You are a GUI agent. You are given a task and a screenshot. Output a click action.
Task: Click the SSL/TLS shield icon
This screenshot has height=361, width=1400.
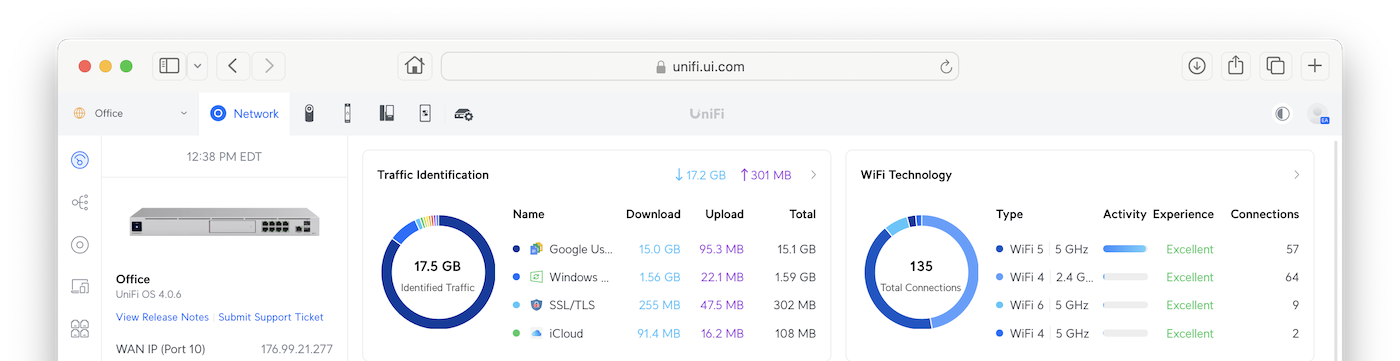pos(536,305)
